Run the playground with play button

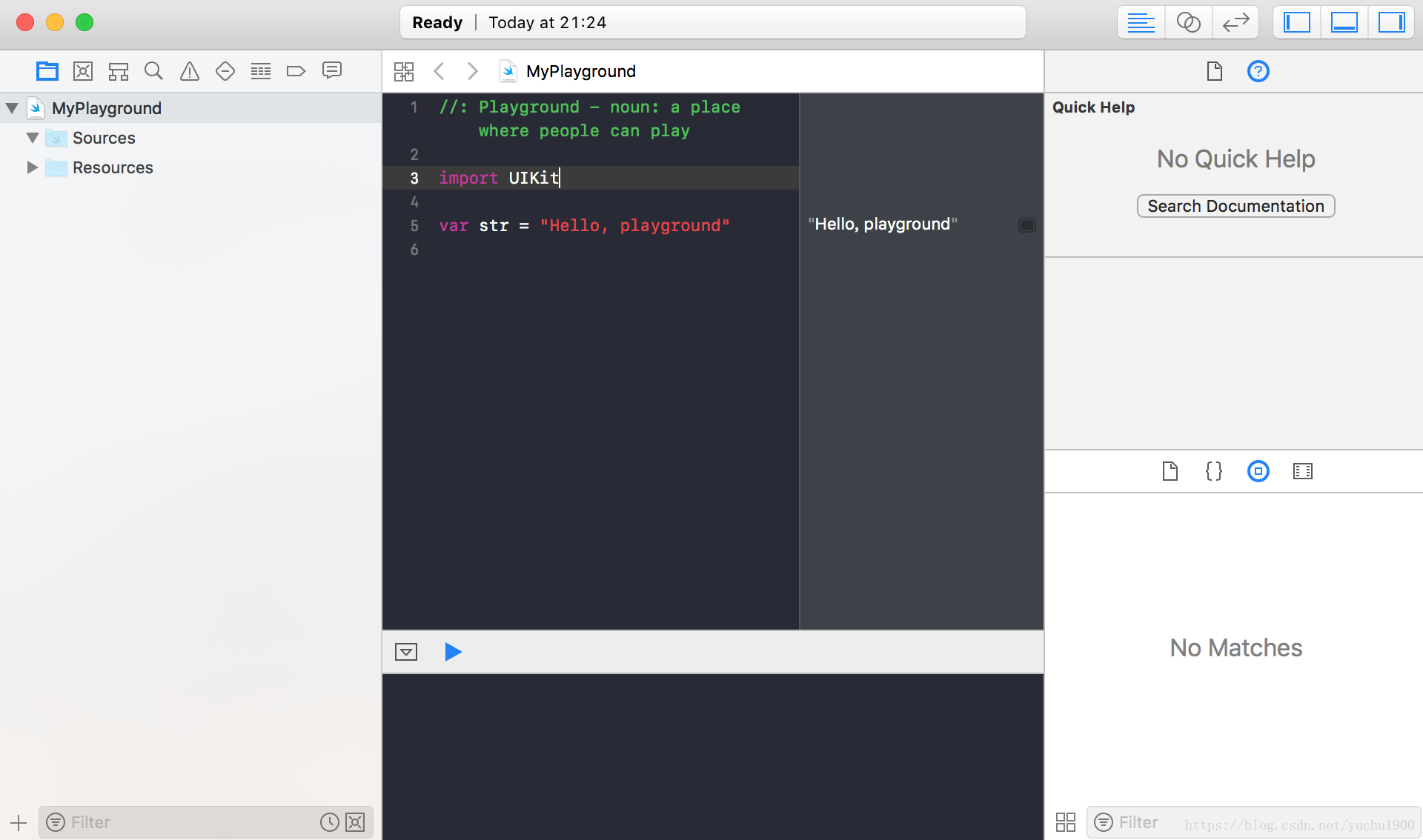(453, 652)
